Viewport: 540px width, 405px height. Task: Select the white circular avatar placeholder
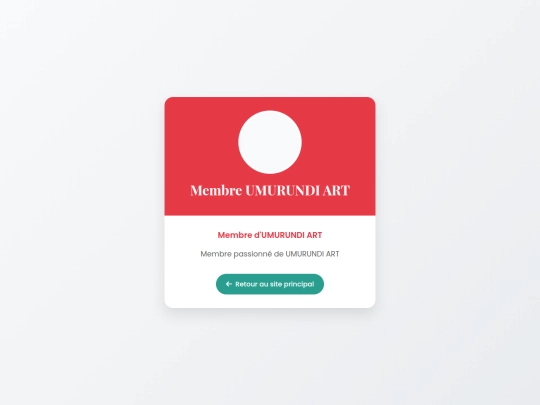coord(270,142)
